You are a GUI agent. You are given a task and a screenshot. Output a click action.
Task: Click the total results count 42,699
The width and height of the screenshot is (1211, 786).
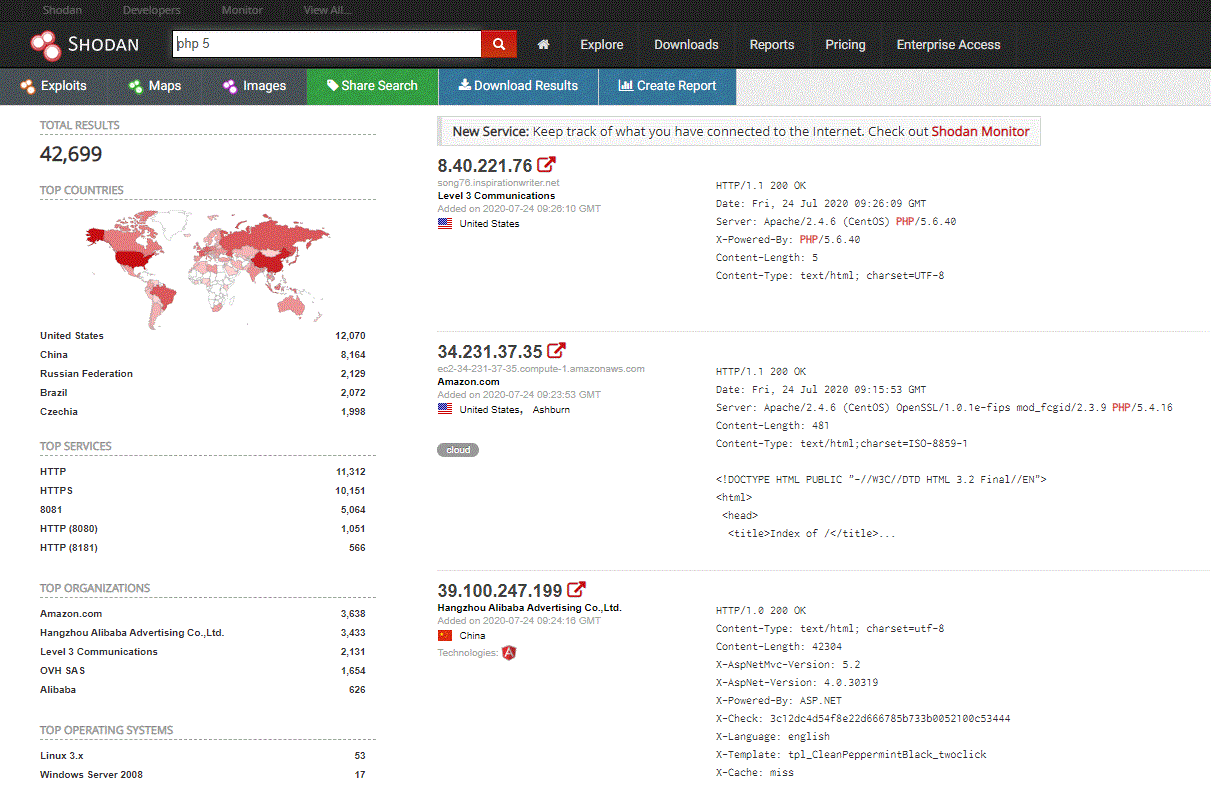click(x=71, y=154)
